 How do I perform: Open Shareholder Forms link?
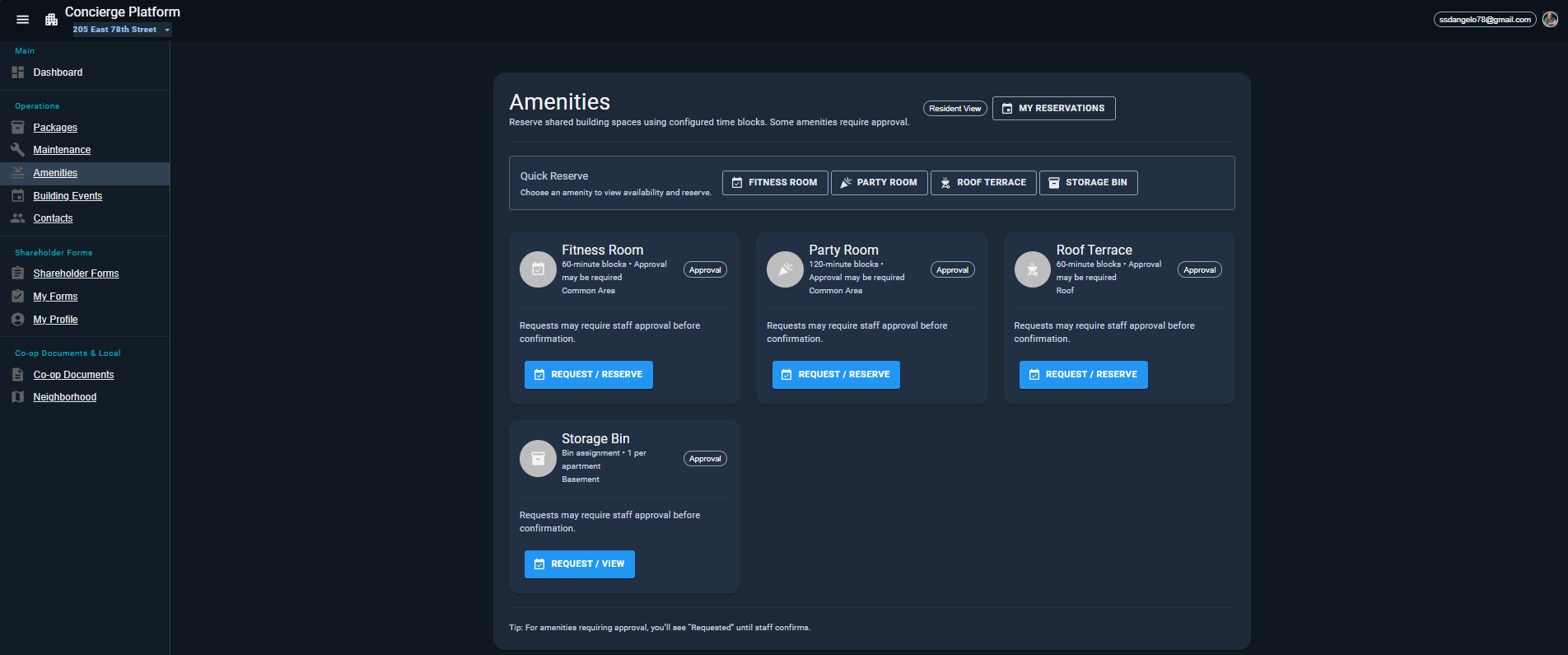pyautogui.click(x=76, y=274)
